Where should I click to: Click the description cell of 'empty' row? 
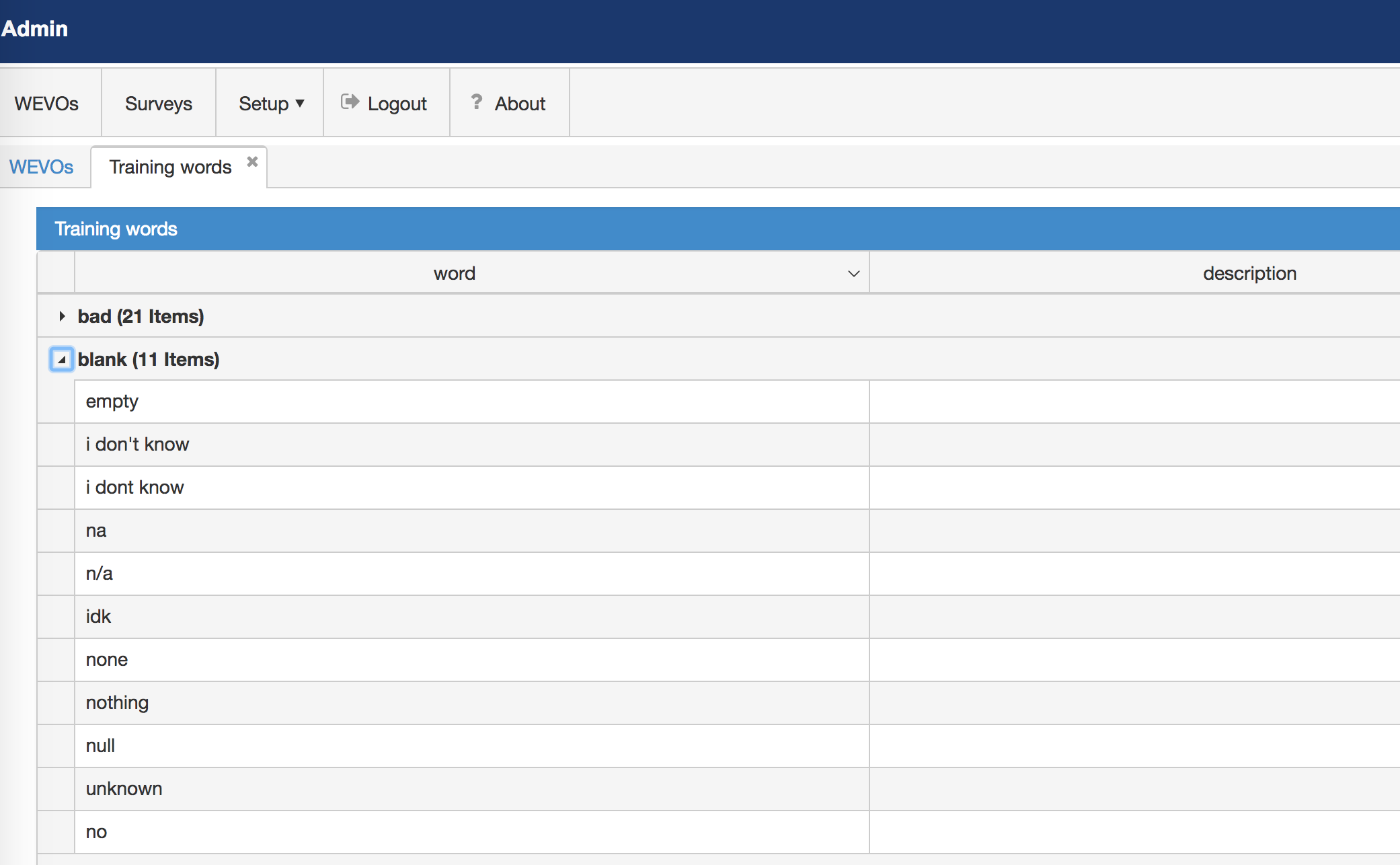(1135, 402)
